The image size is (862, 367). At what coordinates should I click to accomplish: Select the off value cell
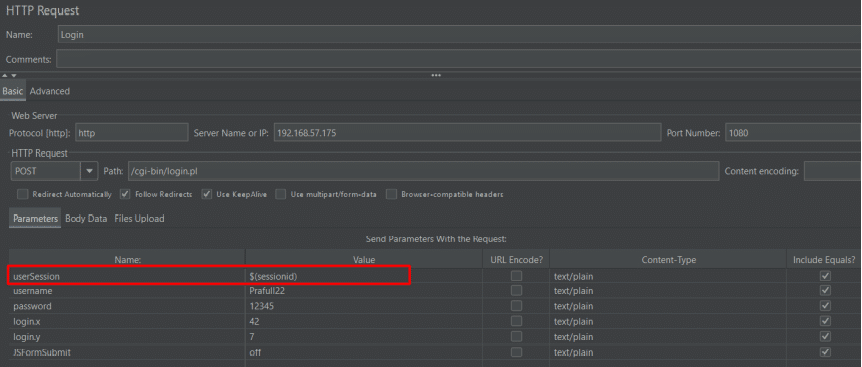(x=364, y=352)
